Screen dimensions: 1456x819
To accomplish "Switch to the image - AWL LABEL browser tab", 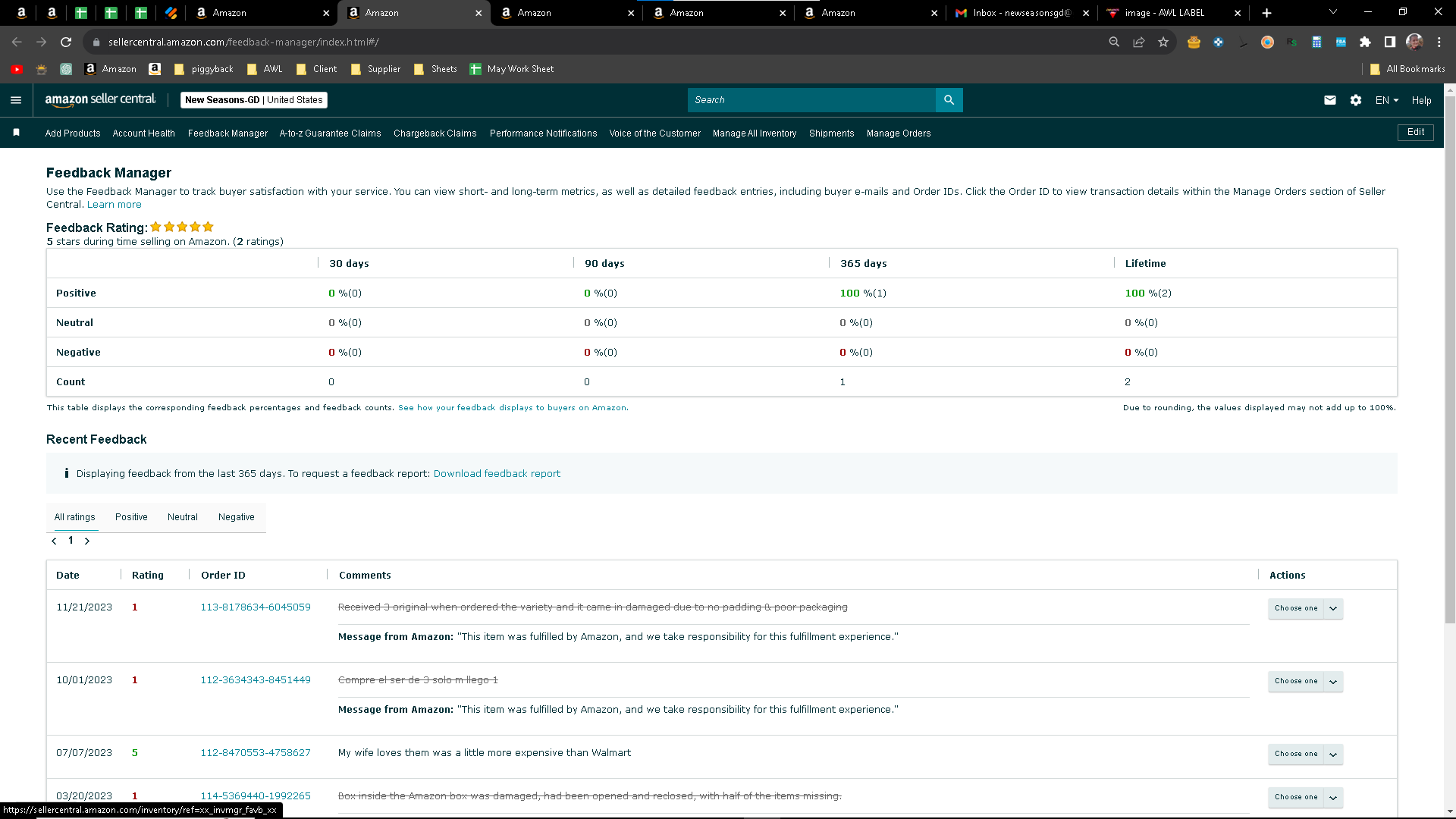I will pos(1174,13).
